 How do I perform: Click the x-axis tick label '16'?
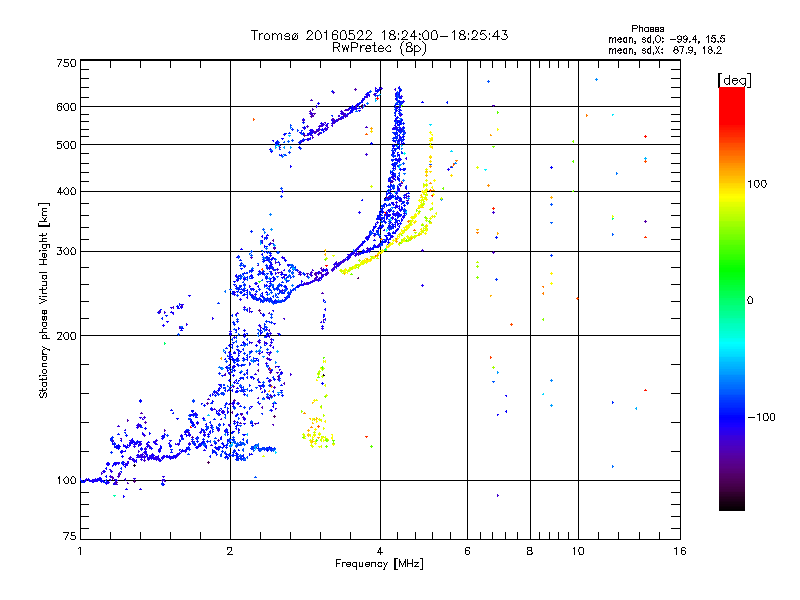[x=680, y=551]
